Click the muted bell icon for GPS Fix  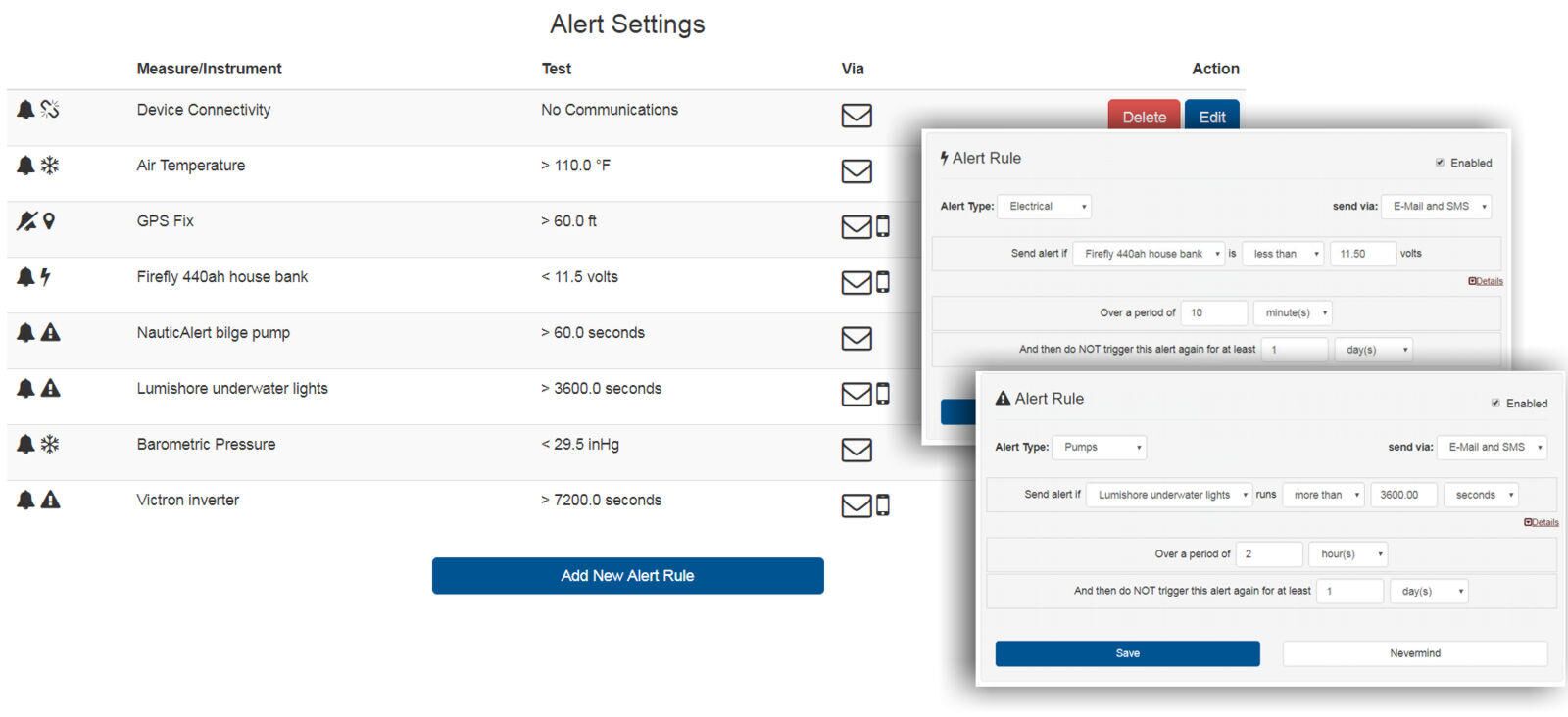26,221
